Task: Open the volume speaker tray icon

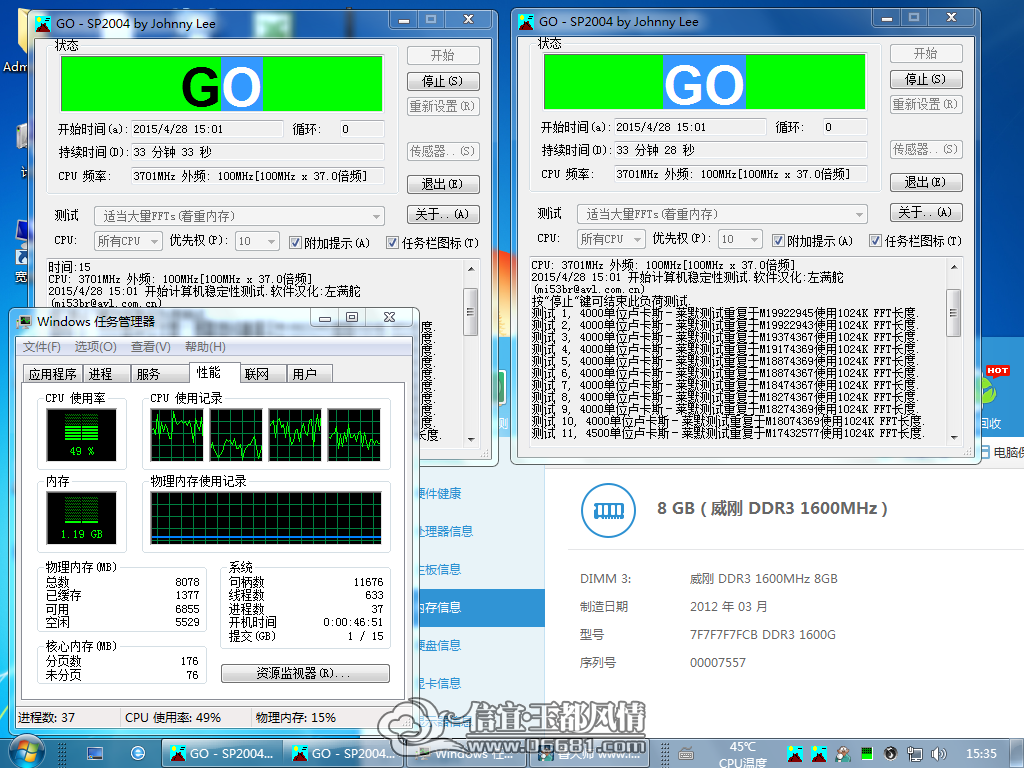Action: (x=938, y=754)
